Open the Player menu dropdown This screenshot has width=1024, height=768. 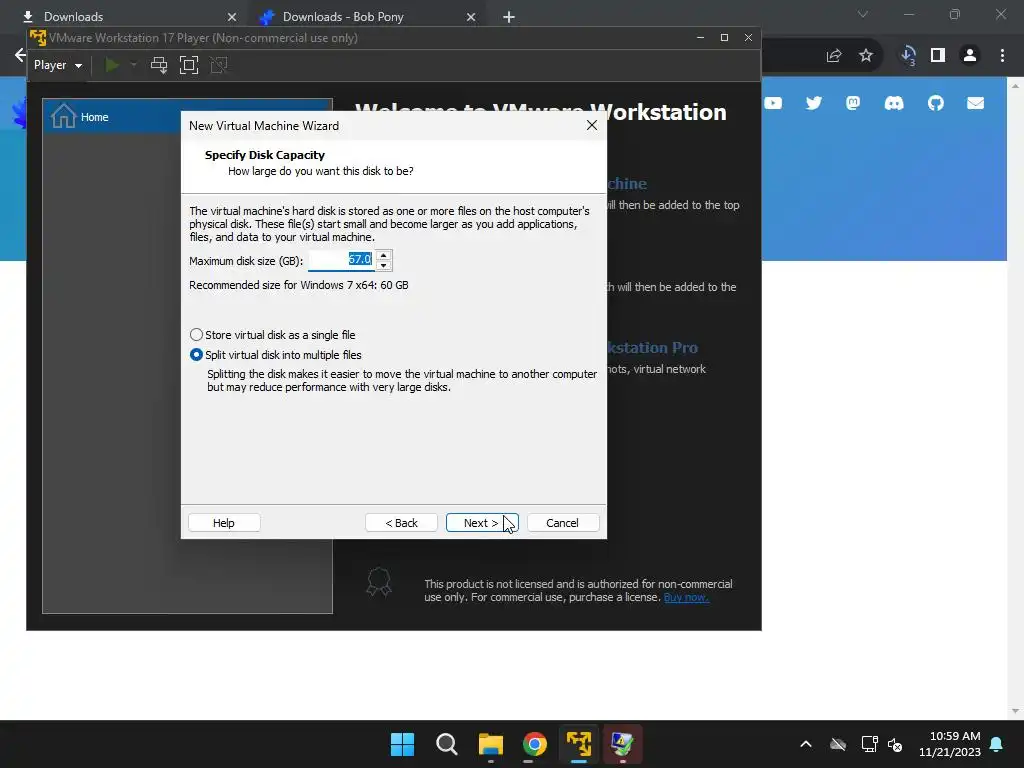[58, 65]
